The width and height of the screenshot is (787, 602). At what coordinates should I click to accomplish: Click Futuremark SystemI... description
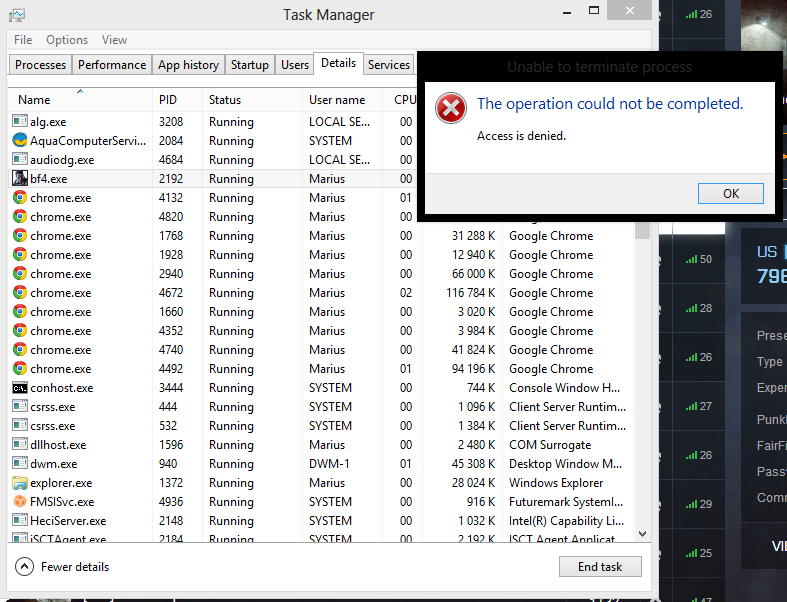[x=566, y=502]
